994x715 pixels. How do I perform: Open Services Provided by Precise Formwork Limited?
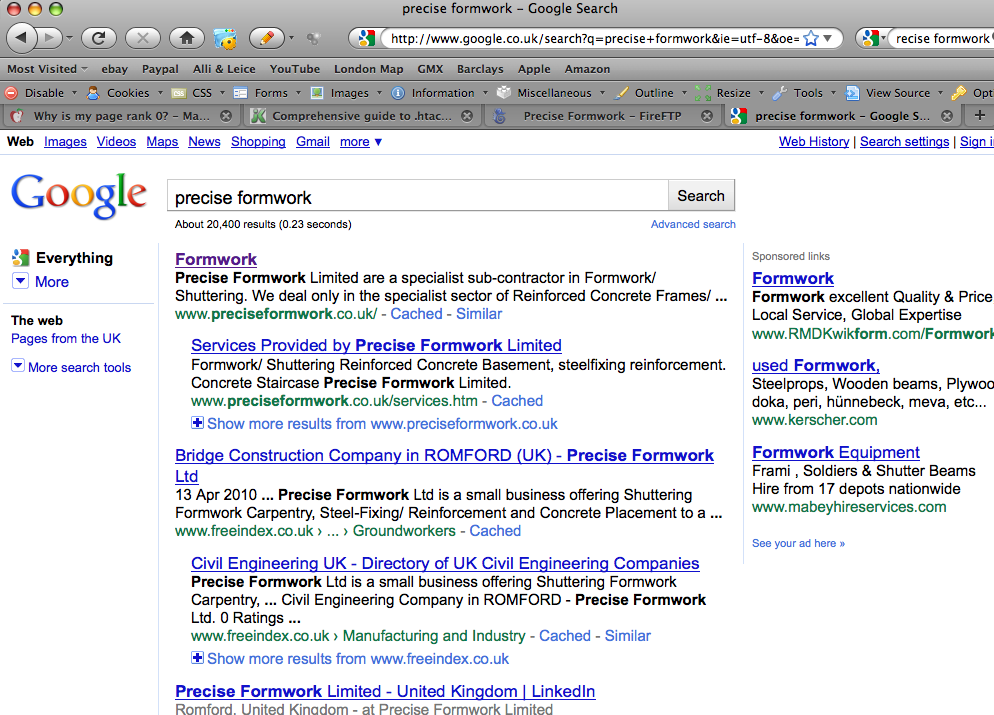(376, 345)
